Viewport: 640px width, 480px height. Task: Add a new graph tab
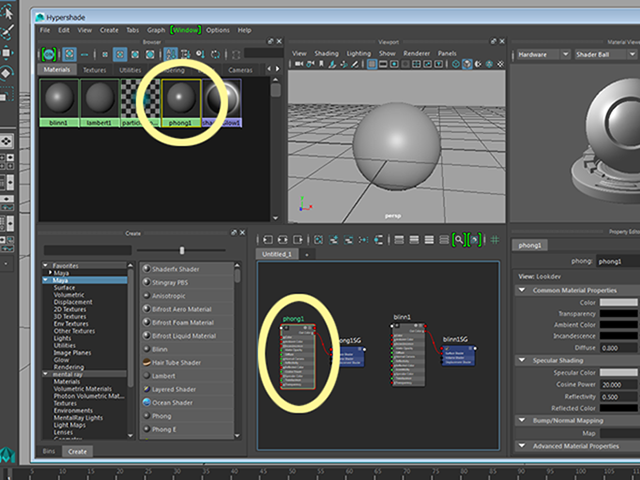pos(307,254)
